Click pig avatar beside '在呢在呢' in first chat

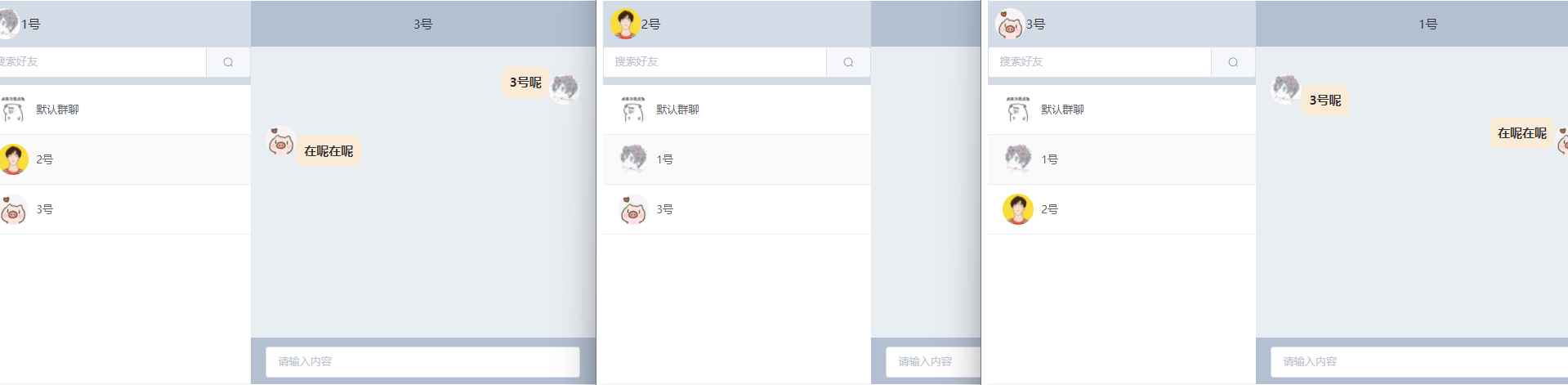pos(281,142)
